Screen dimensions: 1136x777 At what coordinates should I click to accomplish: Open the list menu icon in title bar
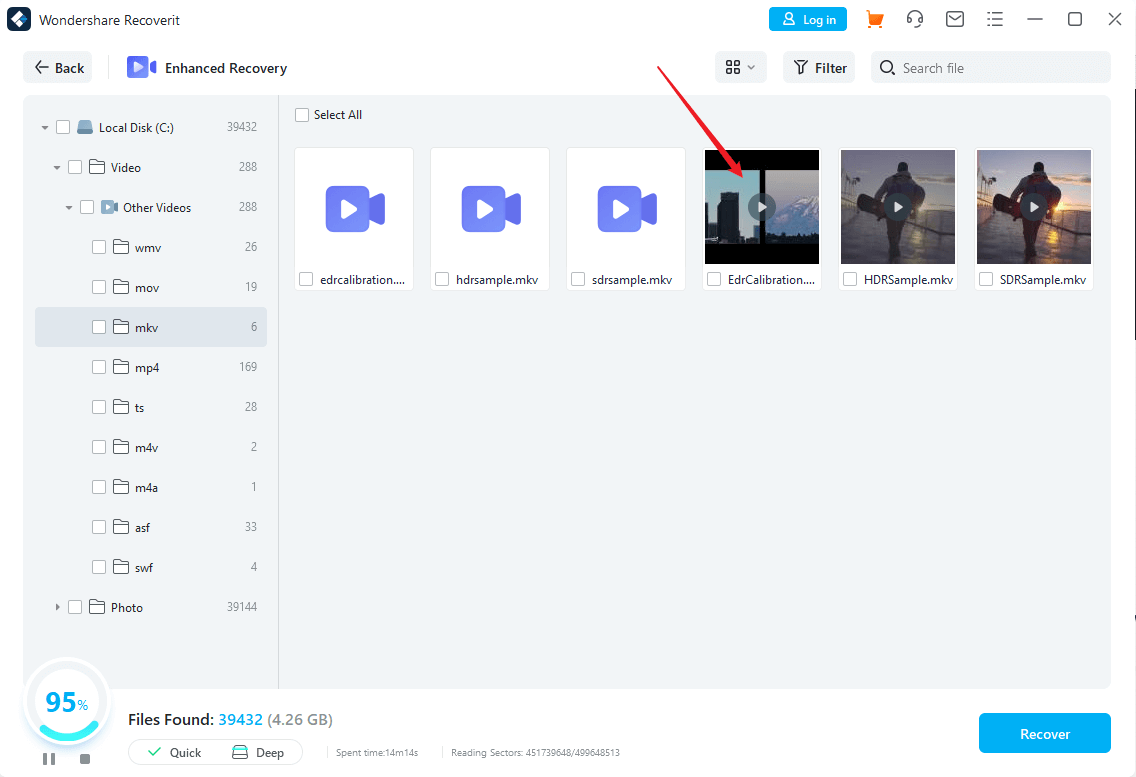[x=994, y=19]
